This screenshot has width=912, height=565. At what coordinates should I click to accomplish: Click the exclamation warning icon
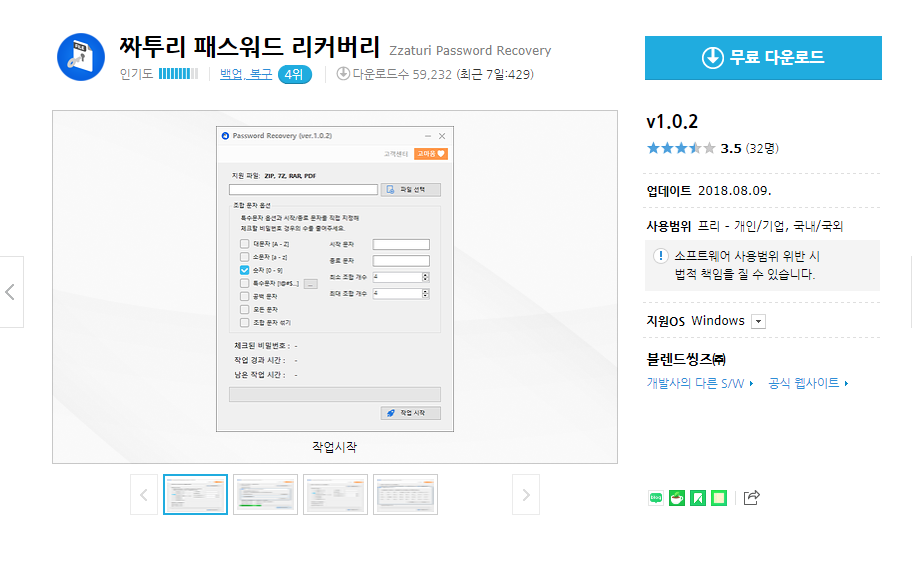pyautogui.click(x=660, y=256)
